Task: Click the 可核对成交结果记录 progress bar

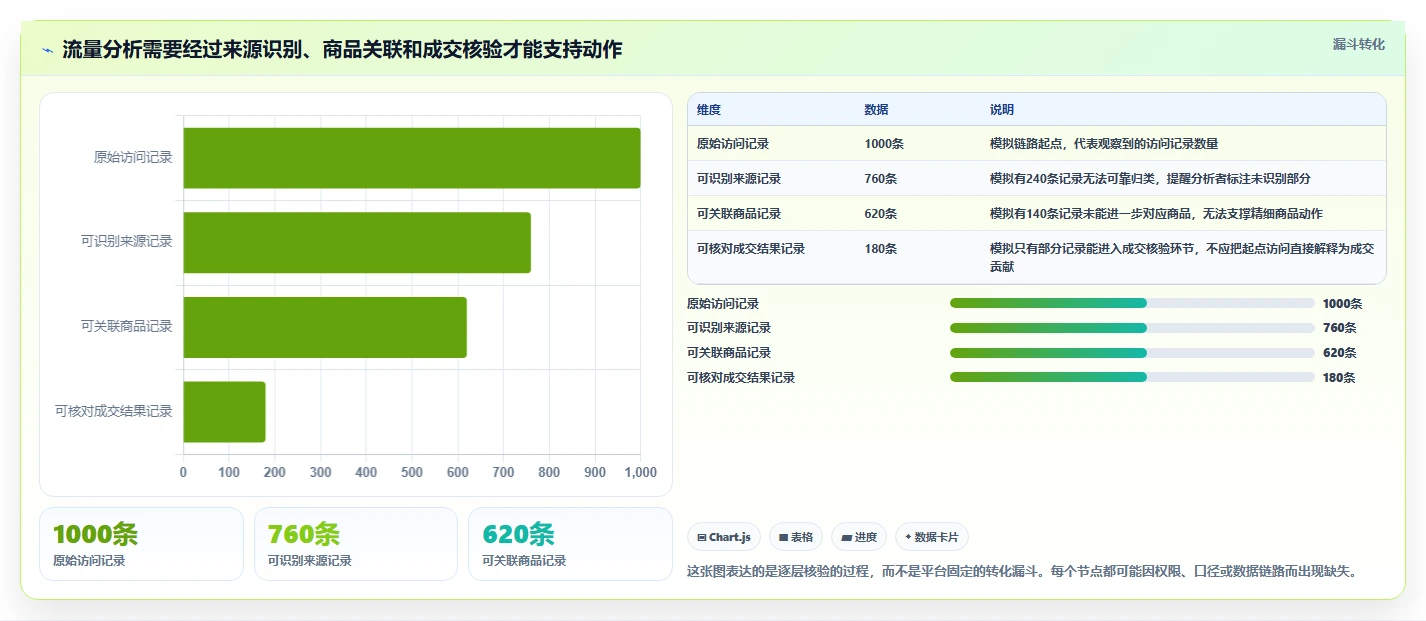Action: click(x=1132, y=377)
